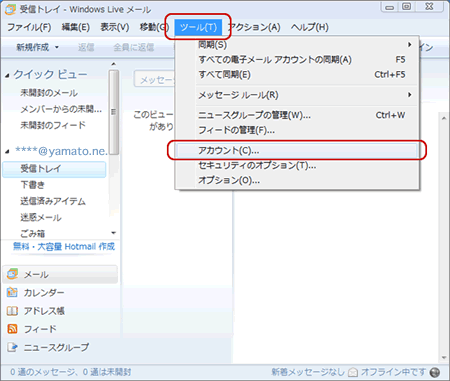
Task: Open the ファイル(F) menu
Action: pyautogui.click(x=29, y=27)
